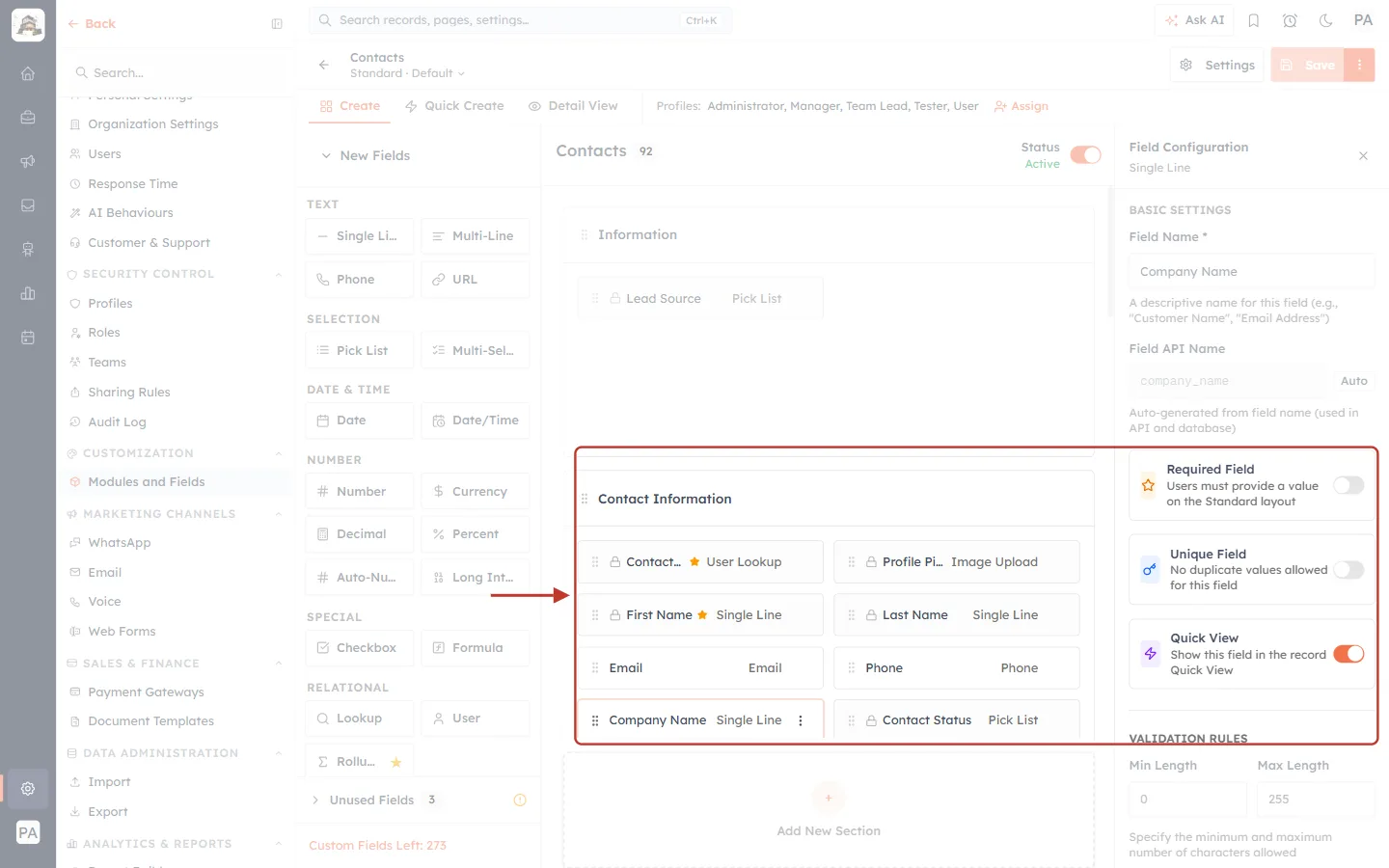Open the bar chart reports icon
Screen dimensions: 1389x868
tap(28, 293)
